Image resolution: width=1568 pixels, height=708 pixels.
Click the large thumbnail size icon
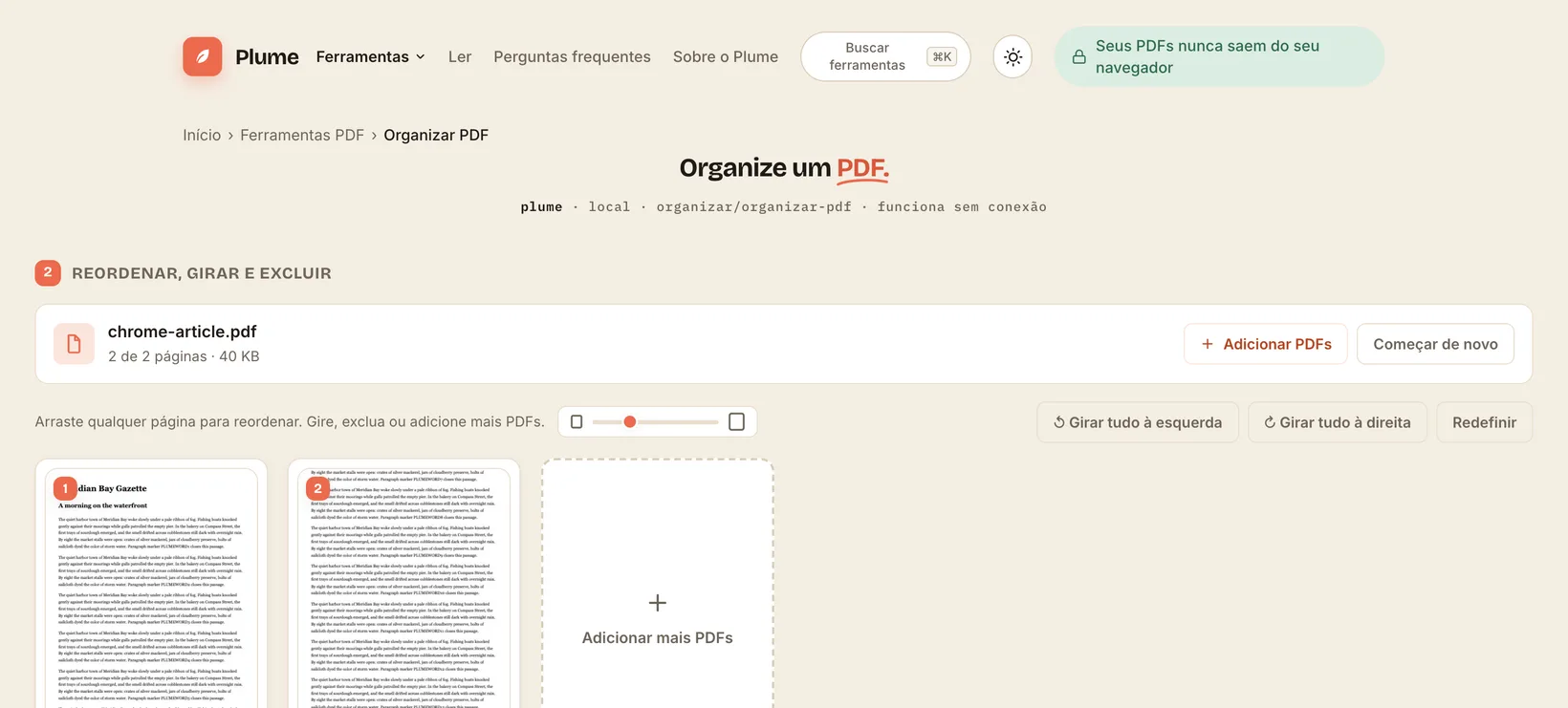click(x=736, y=421)
